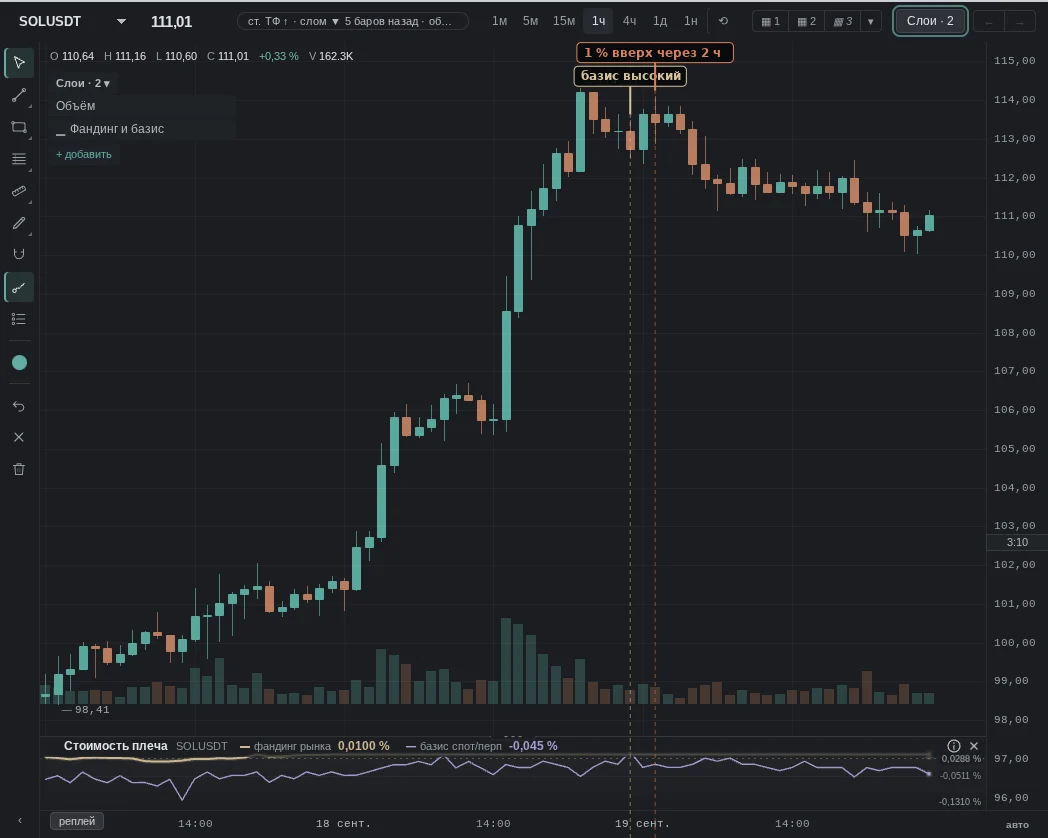Screen dimensions: 1048x838
Task: Click the current price 111,01 in header
Action: point(172,21)
